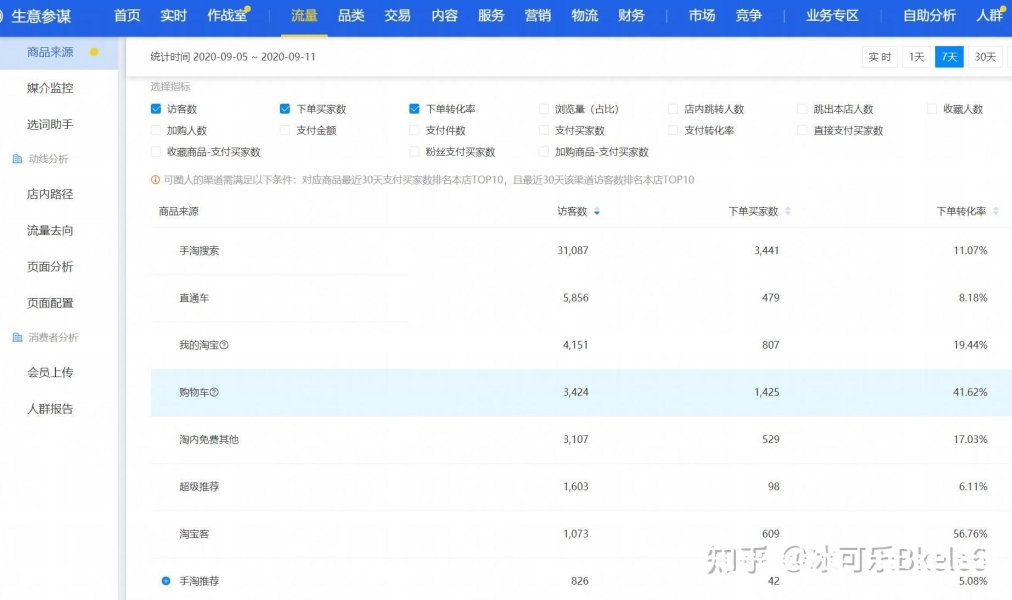Expand the 手淘推荐 row

tap(166, 581)
